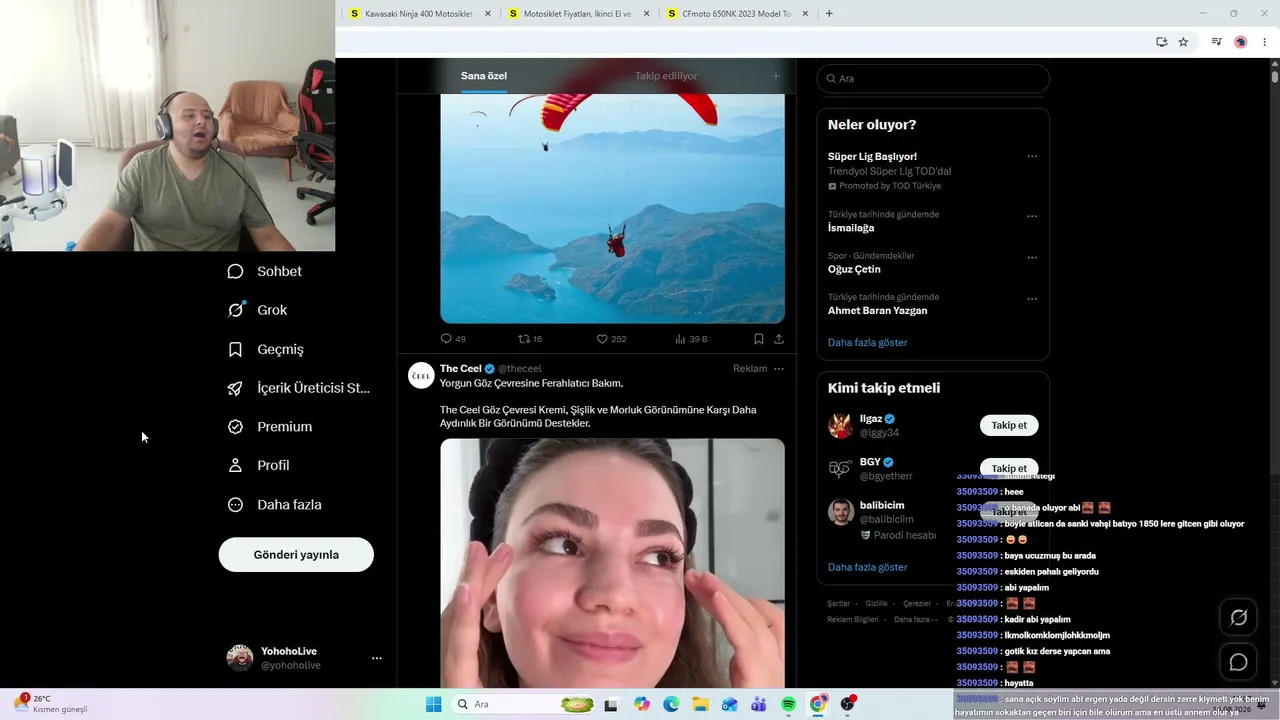Image resolution: width=1280 pixels, height=720 pixels.
Task: Bookmark the paragliding post
Action: [759, 339]
